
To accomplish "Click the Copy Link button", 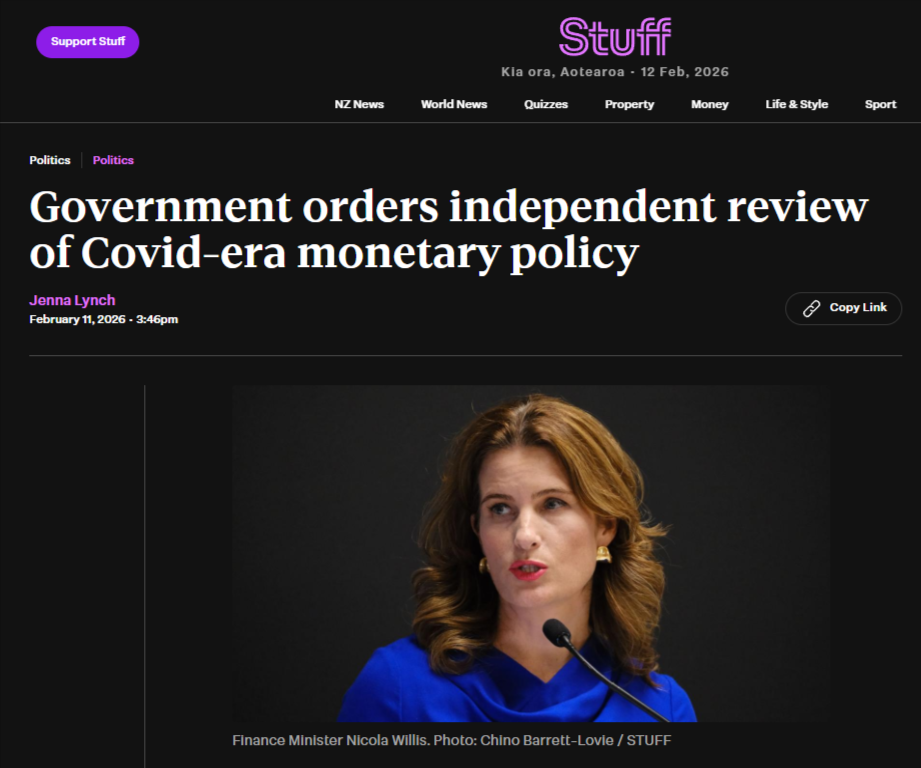I will pos(843,308).
